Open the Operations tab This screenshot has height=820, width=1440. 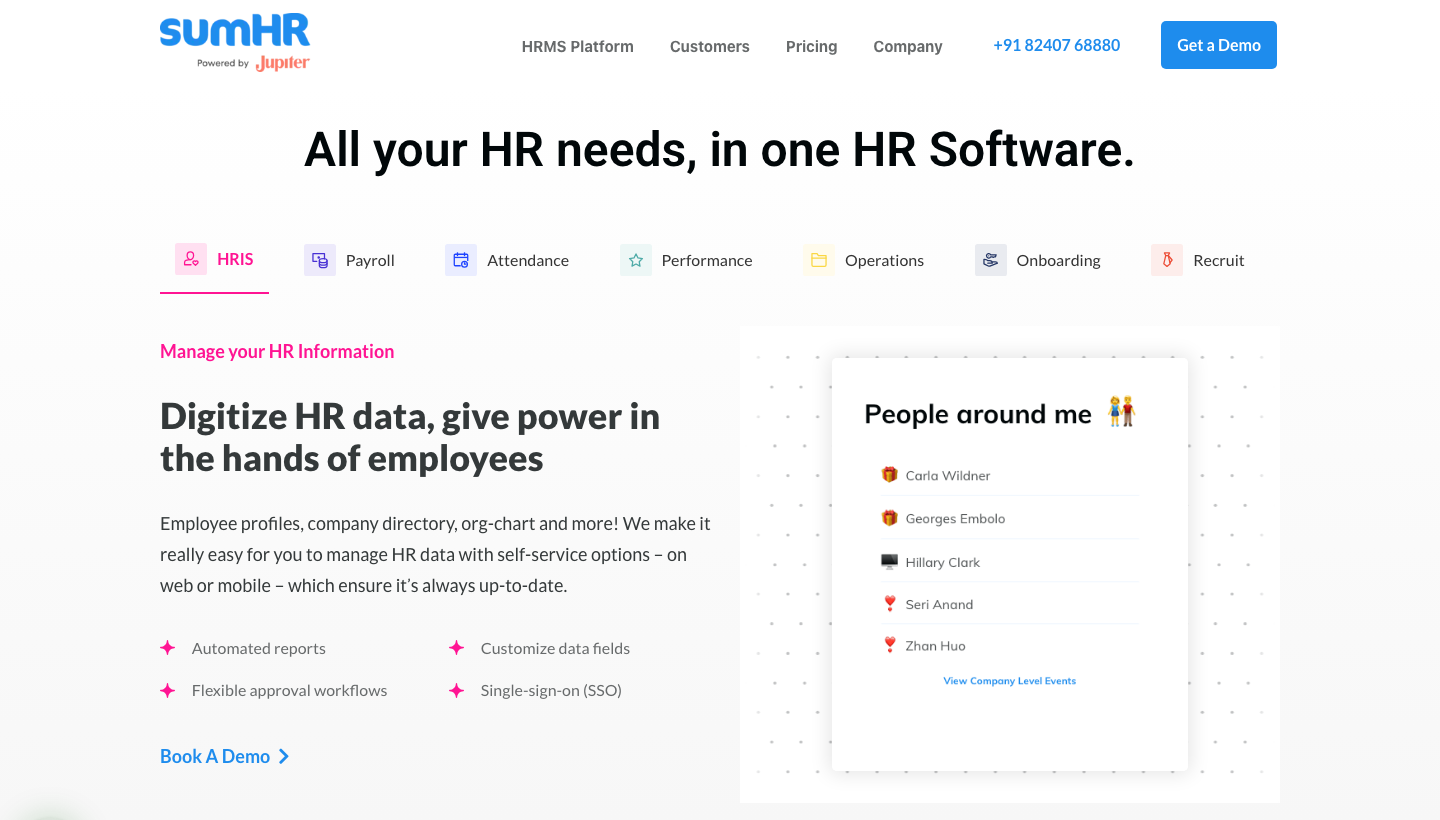(864, 260)
